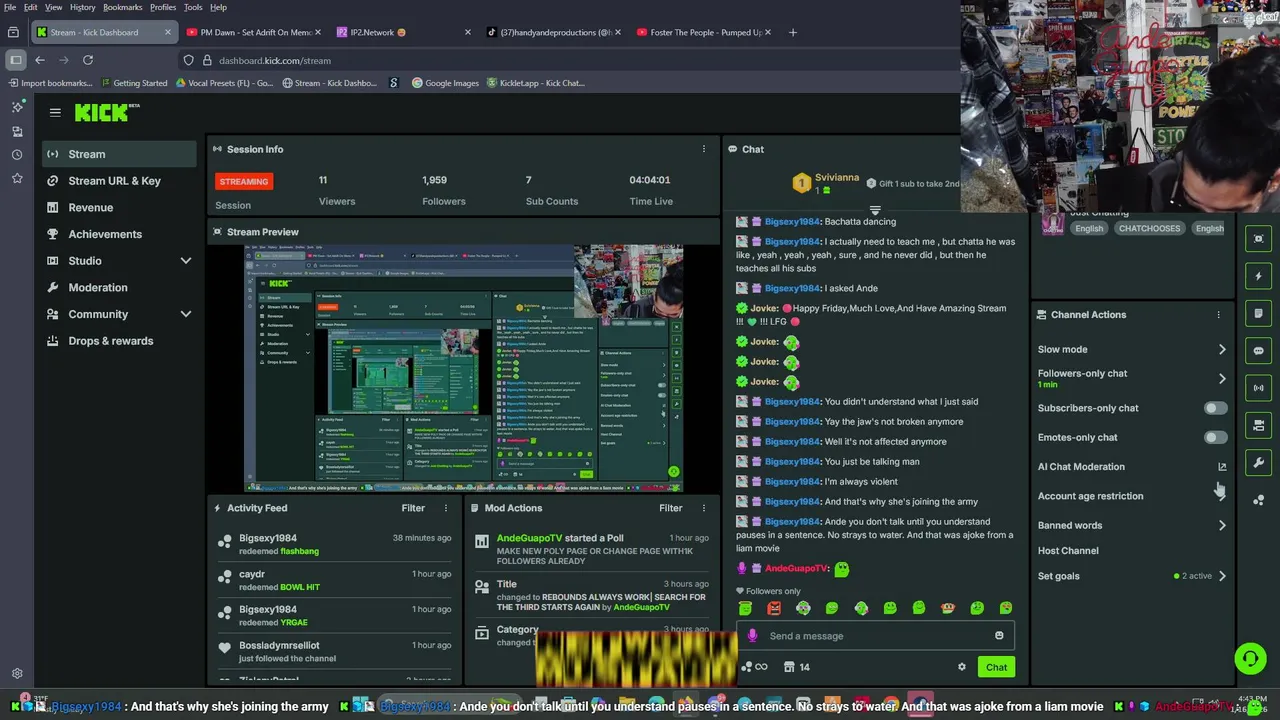Open Revenue page in sidebar
Viewport: 1280px width, 720px height.
119,207
